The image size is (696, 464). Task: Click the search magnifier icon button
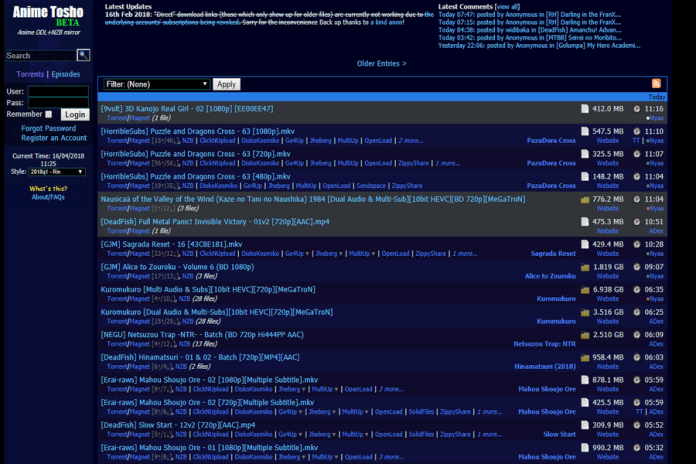point(83,55)
